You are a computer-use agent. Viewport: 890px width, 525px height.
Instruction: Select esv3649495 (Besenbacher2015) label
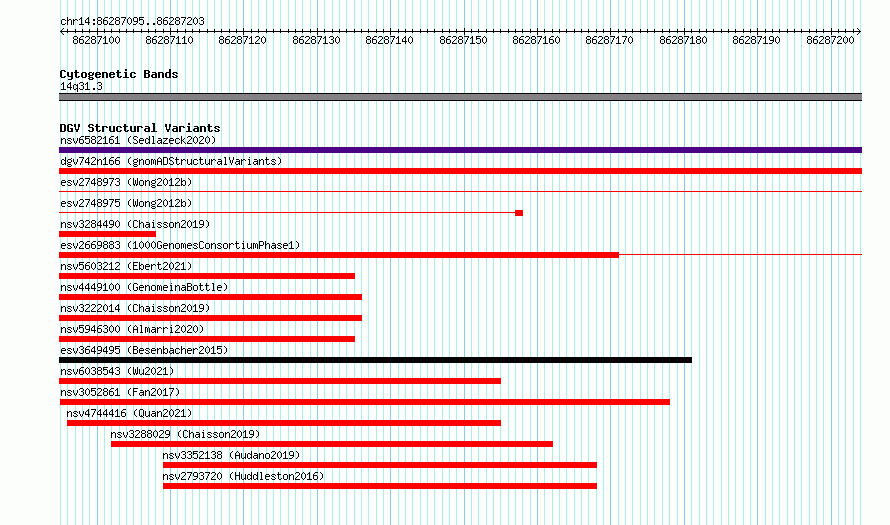click(144, 350)
